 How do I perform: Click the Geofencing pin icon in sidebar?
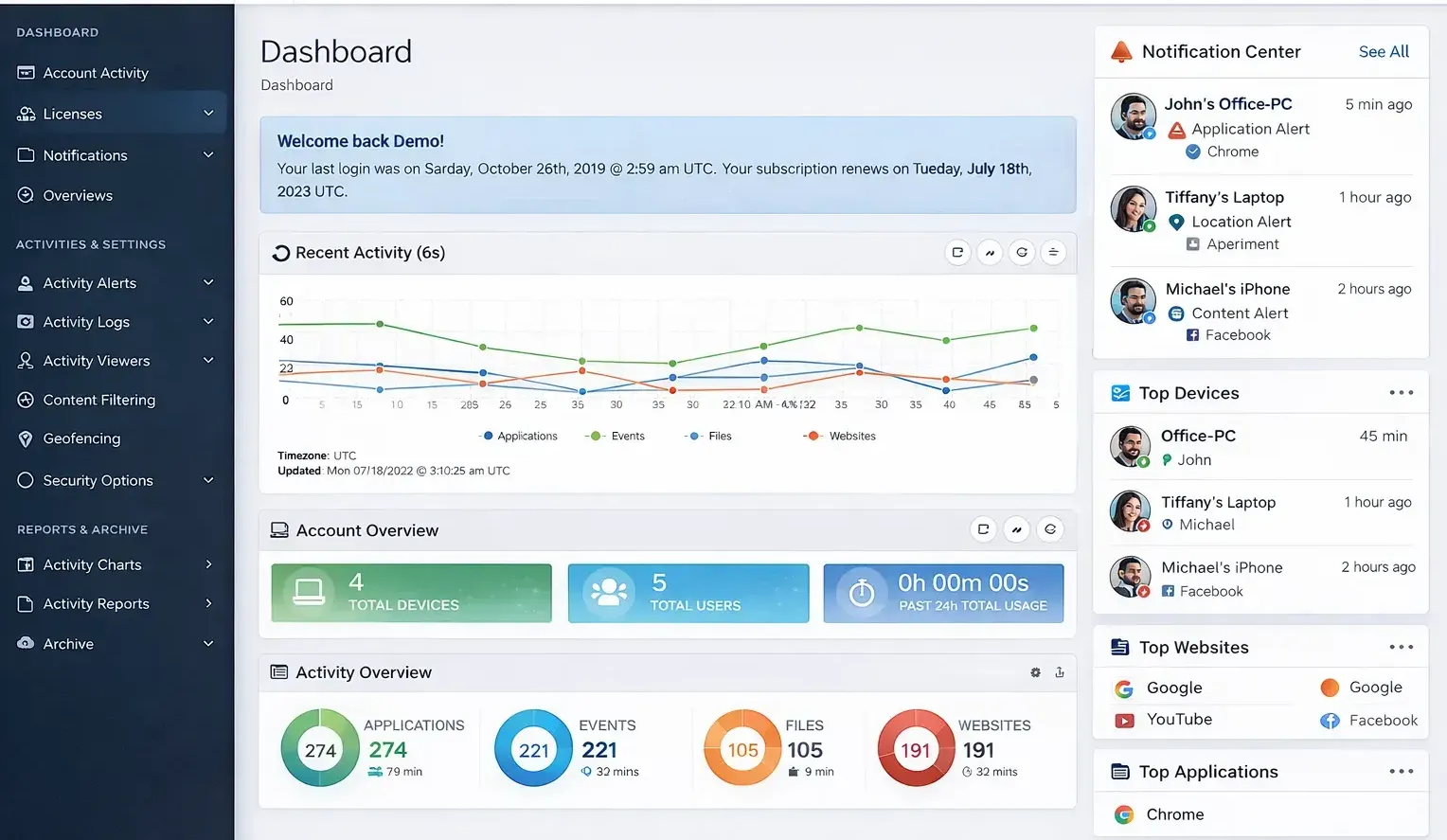click(x=26, y=438)
